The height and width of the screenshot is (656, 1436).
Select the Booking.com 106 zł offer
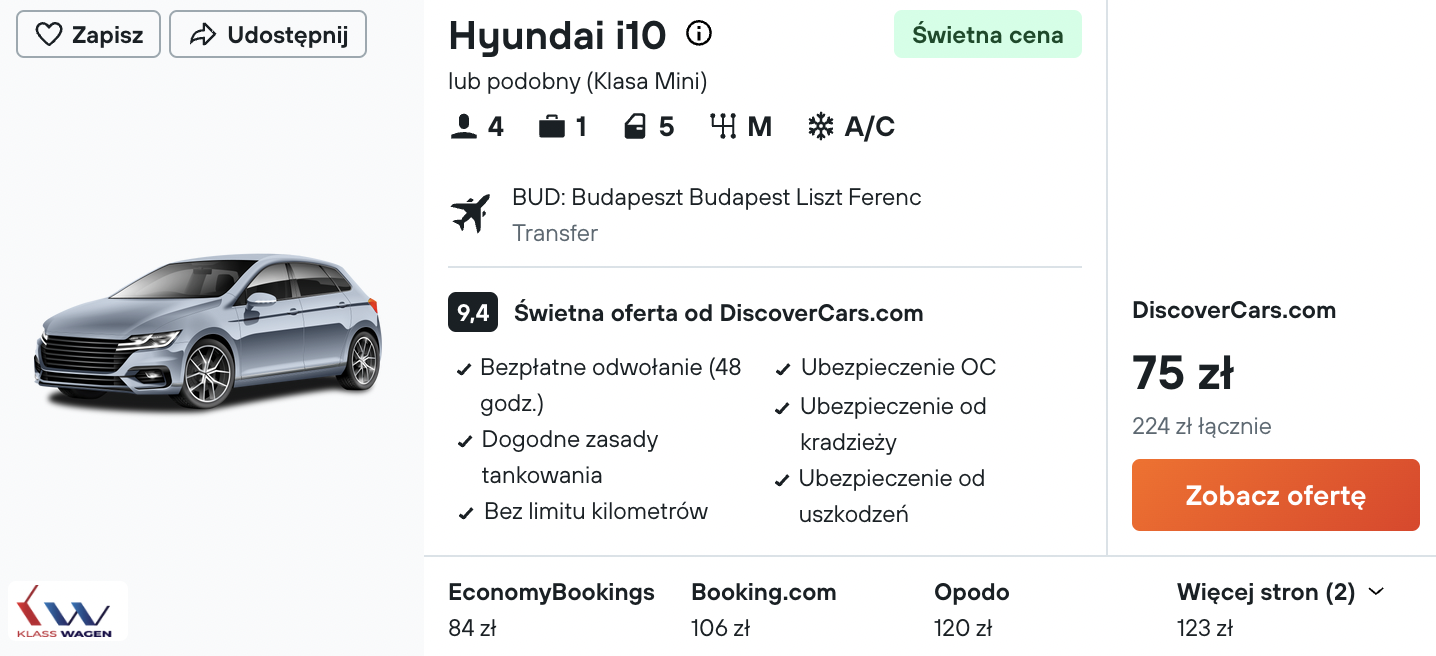point(764,609)
